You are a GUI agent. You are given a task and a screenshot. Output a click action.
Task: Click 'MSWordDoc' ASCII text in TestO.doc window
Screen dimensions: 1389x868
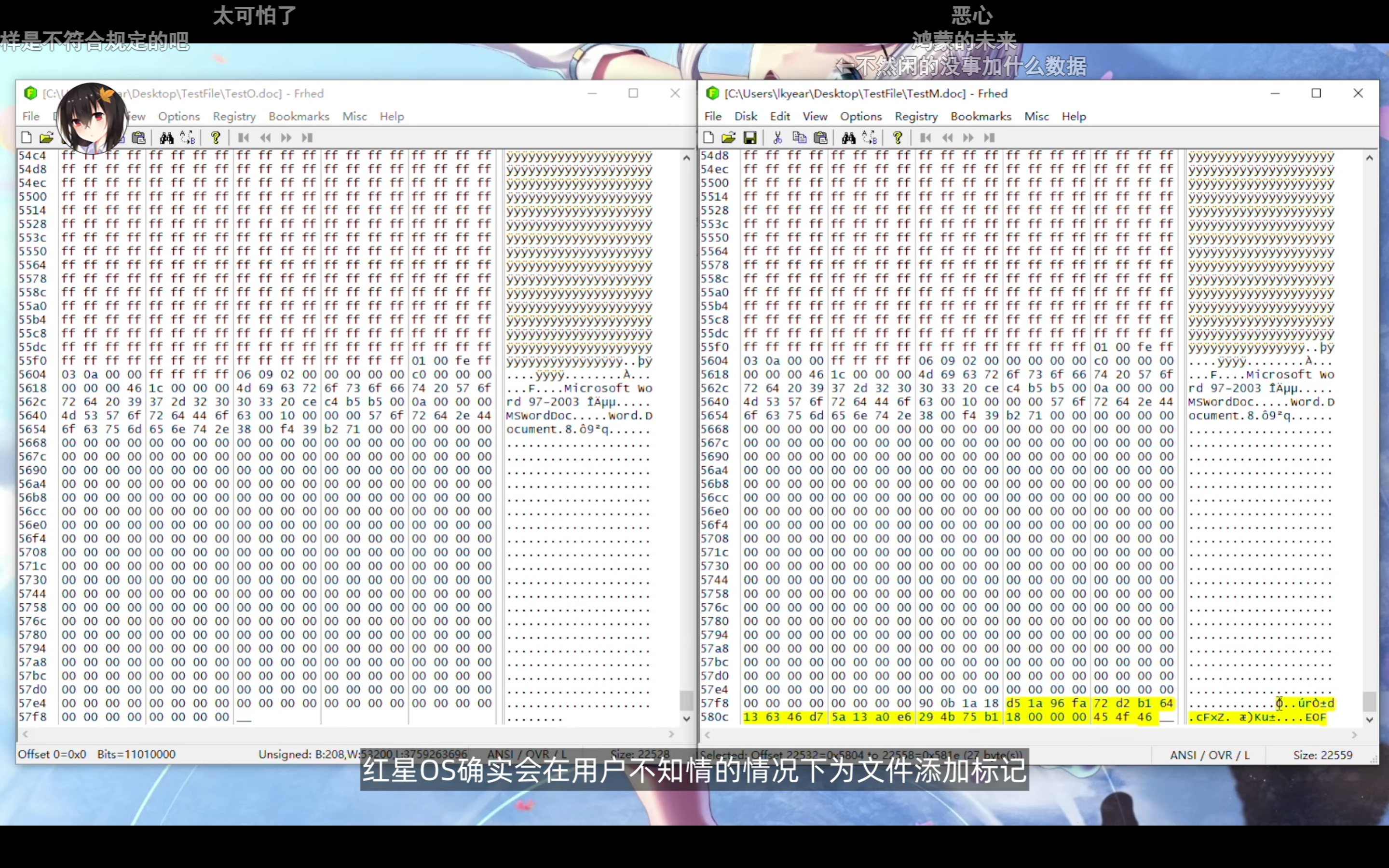coord(539,416)
